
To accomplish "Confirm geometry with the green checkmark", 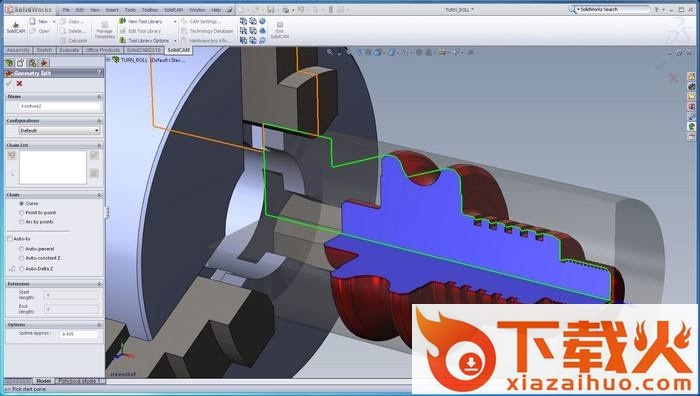I will coord(9,83).
